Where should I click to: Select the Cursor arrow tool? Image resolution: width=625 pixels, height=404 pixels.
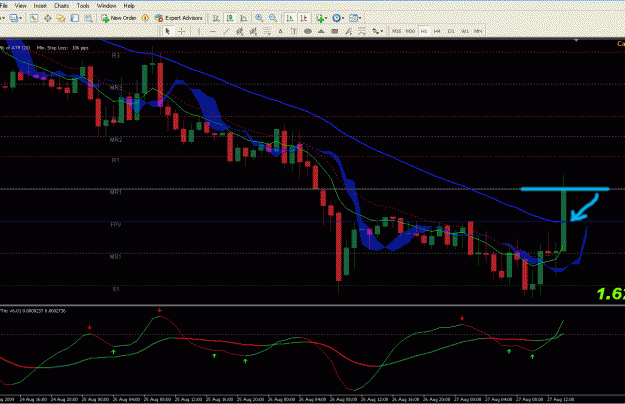167,31
